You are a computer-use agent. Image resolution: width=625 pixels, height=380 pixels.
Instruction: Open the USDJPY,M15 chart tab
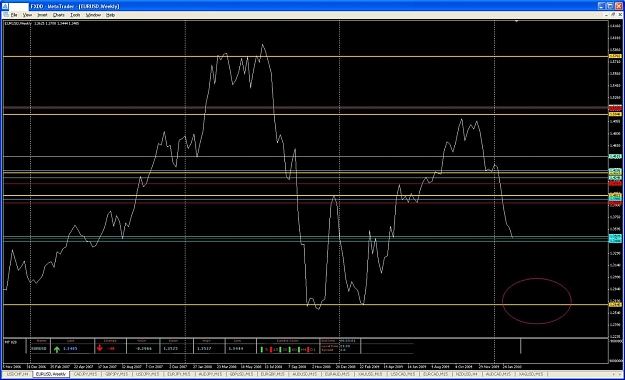[148, 374]
